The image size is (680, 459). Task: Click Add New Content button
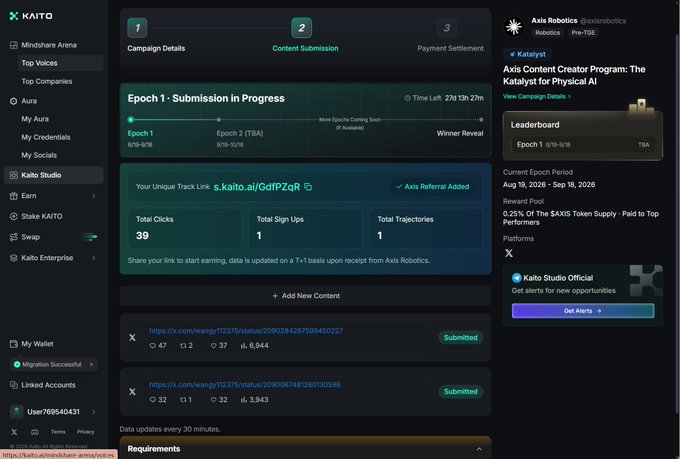pos(305,296)
